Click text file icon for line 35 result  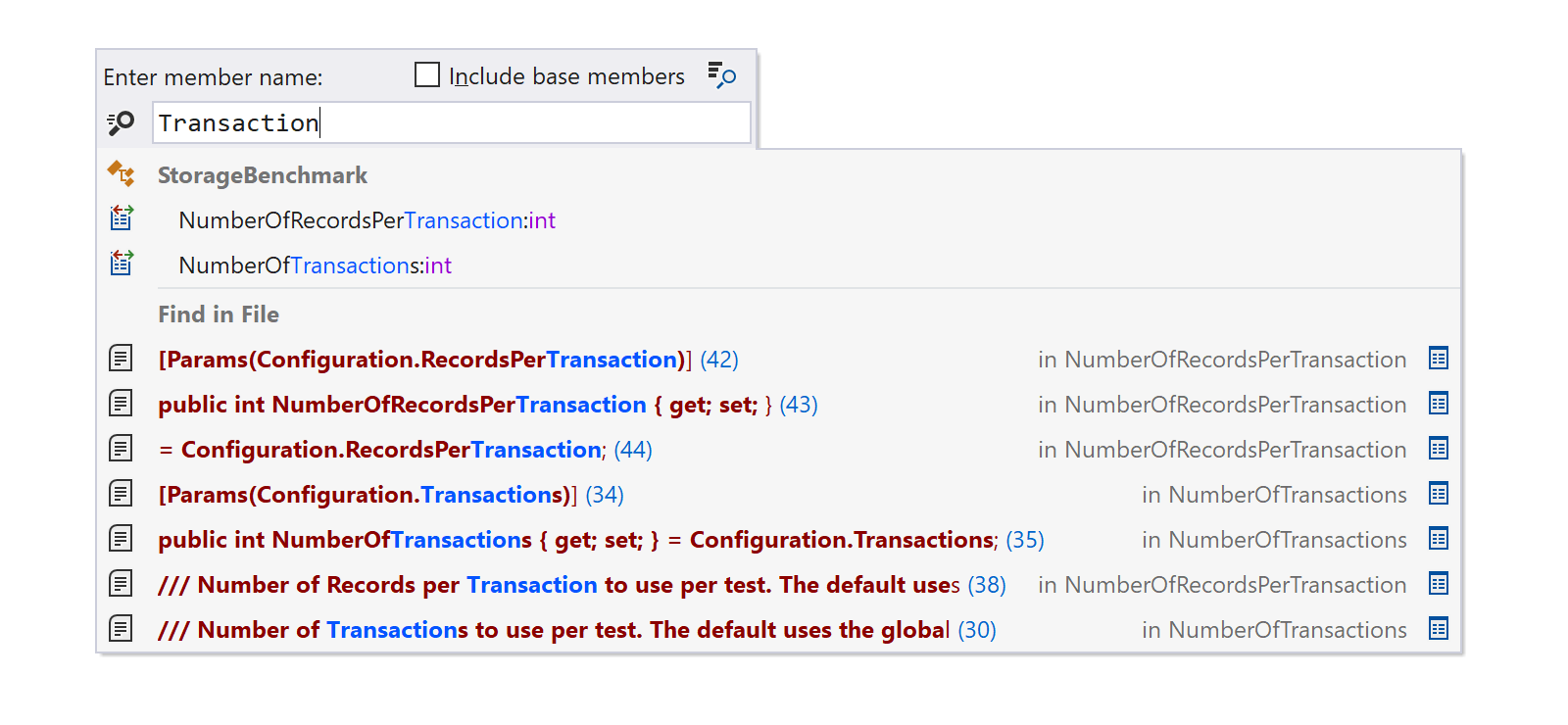(121, 539)
